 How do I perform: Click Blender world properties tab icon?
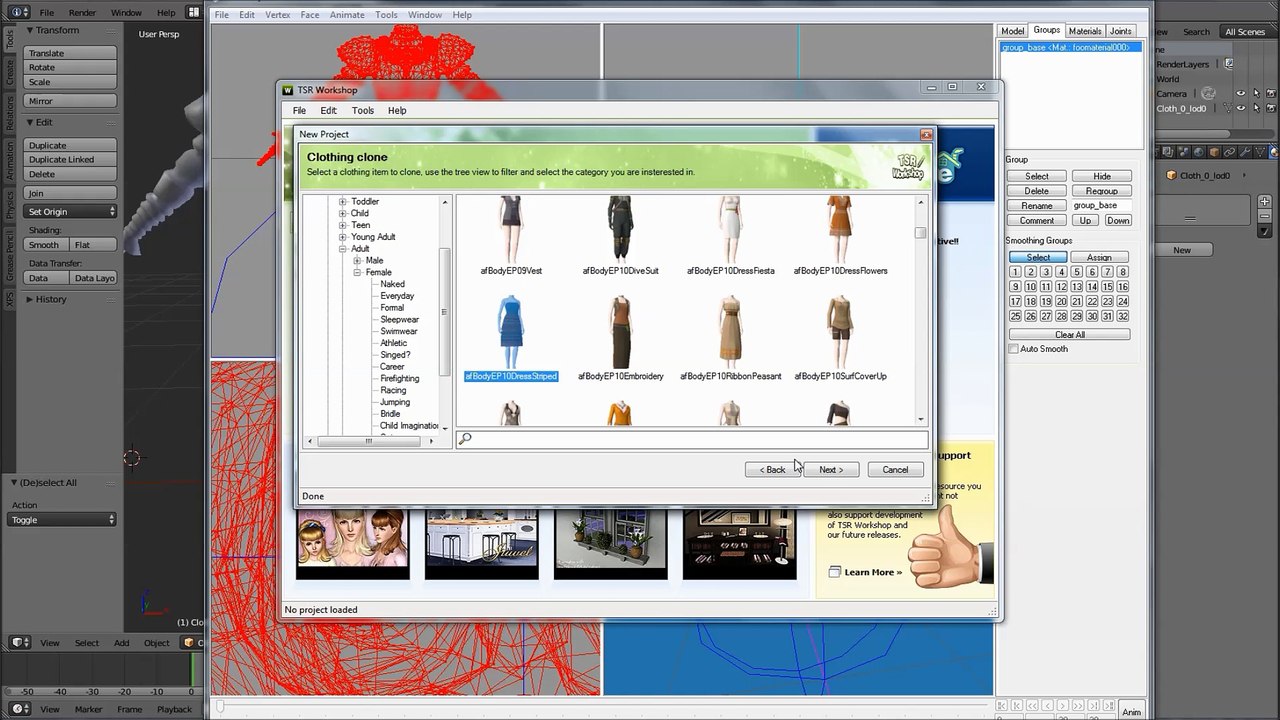tap(1198, 152)
